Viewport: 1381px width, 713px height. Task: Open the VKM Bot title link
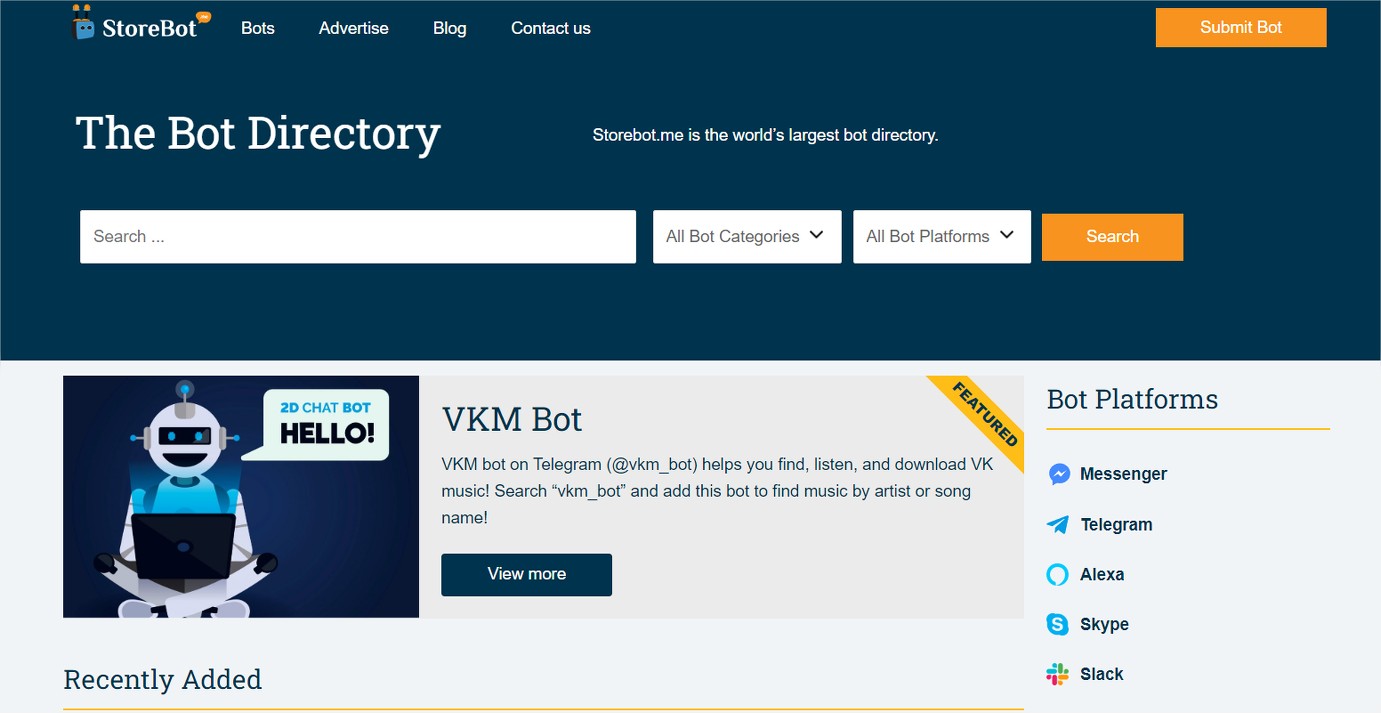tap(512, 419)
